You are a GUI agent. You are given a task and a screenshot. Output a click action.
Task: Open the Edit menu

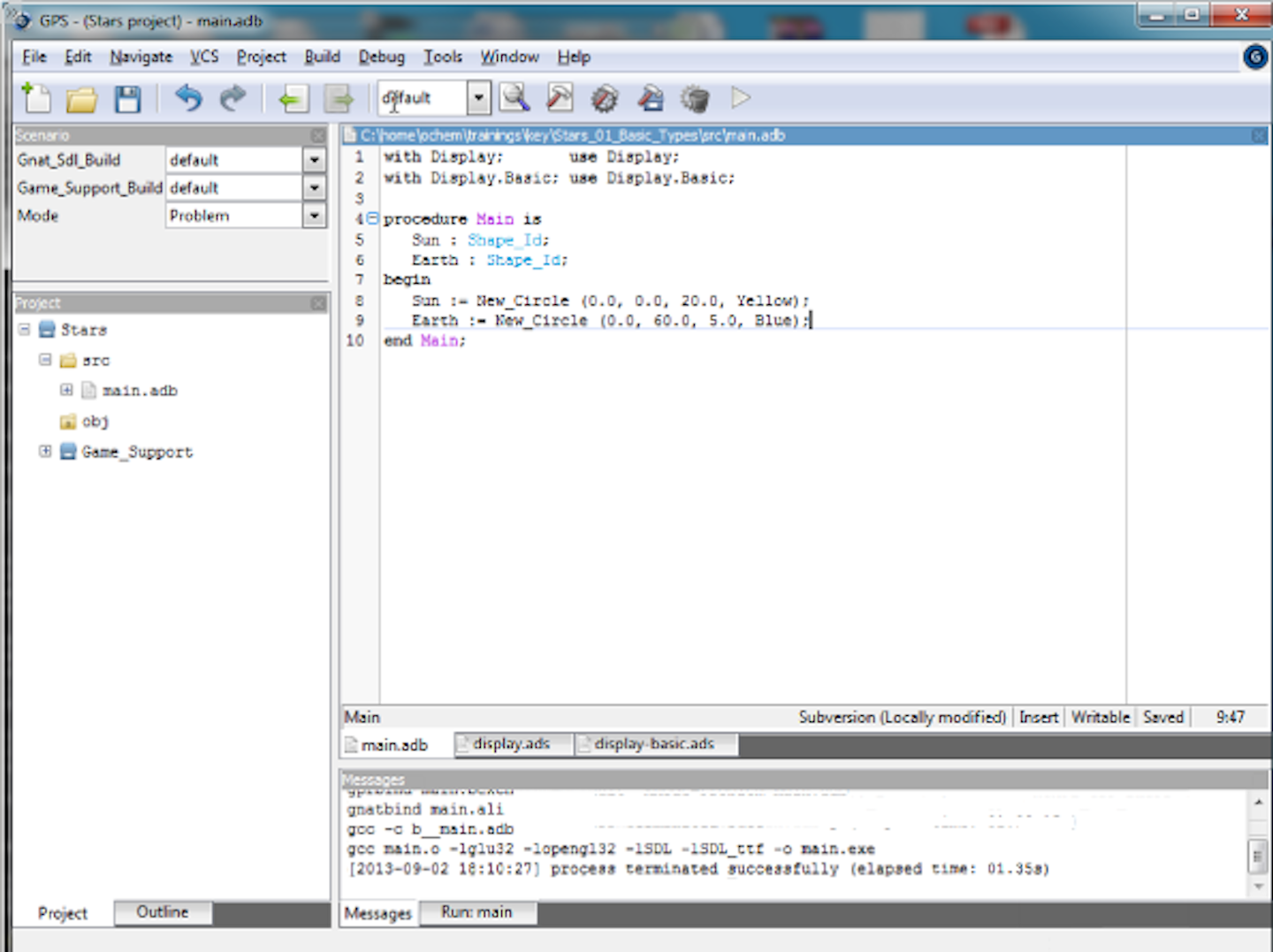(x=78, y=57)
